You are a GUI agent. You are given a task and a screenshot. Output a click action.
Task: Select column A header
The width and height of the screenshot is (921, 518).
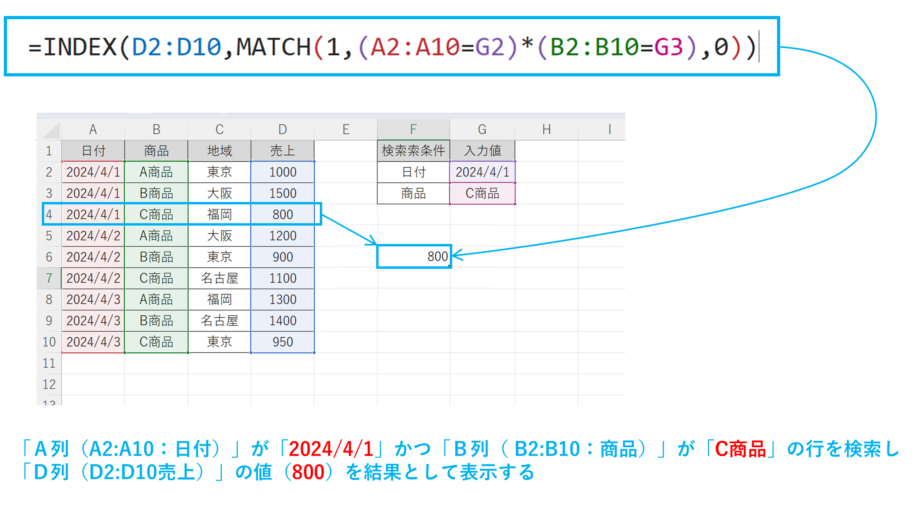(x=93, y=129)
